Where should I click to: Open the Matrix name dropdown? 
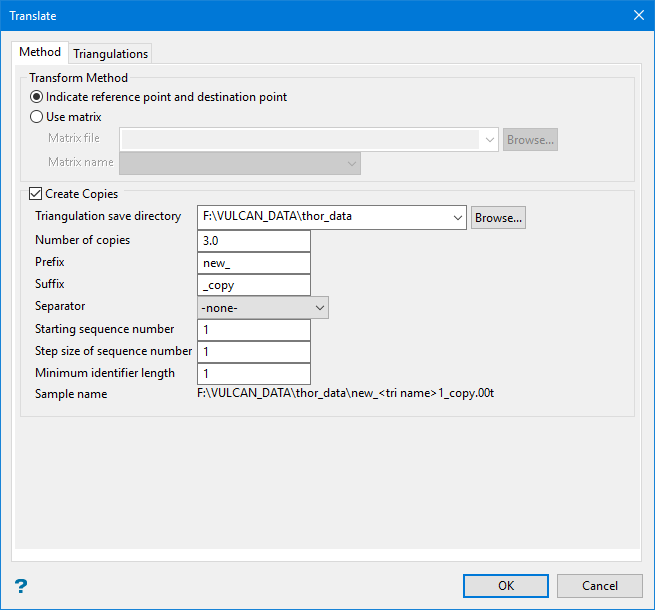click(351, 163)
